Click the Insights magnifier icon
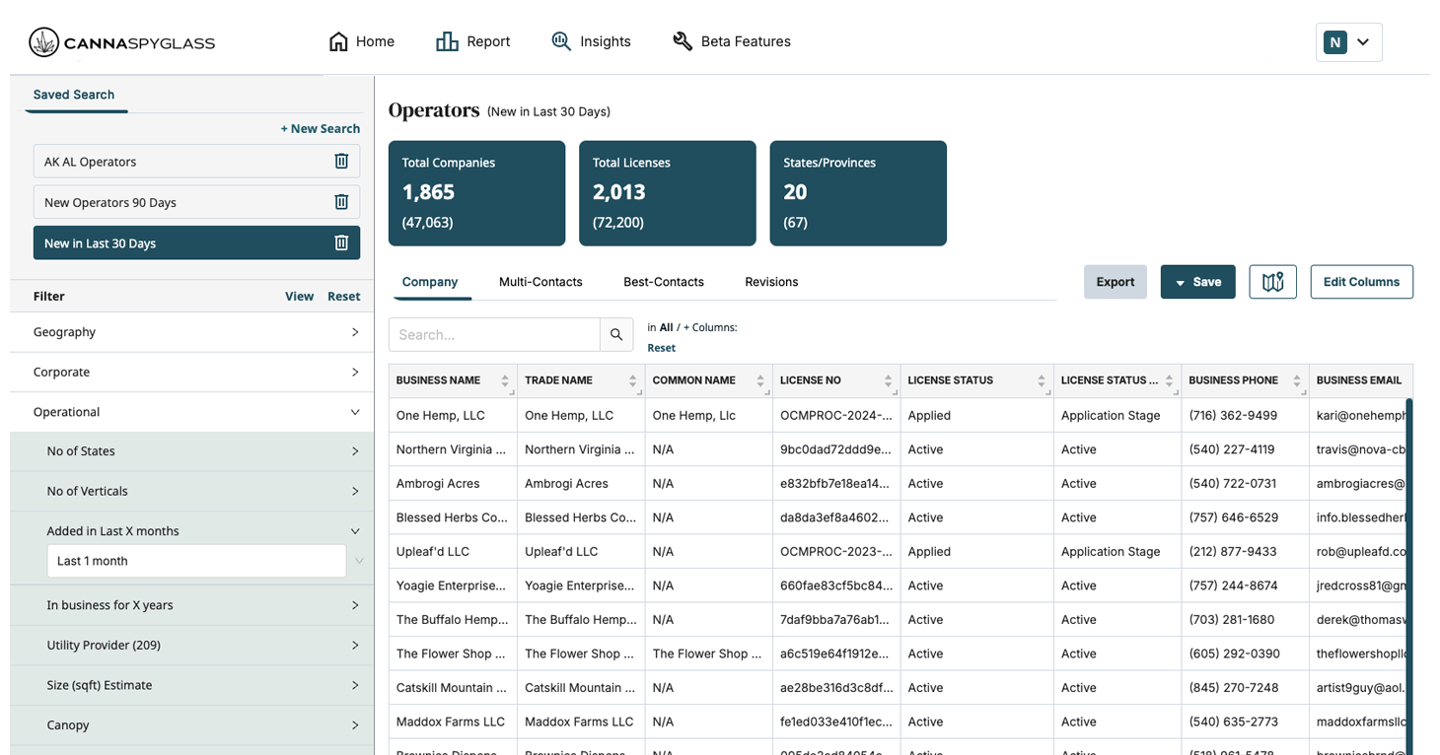 coord(561,42)
